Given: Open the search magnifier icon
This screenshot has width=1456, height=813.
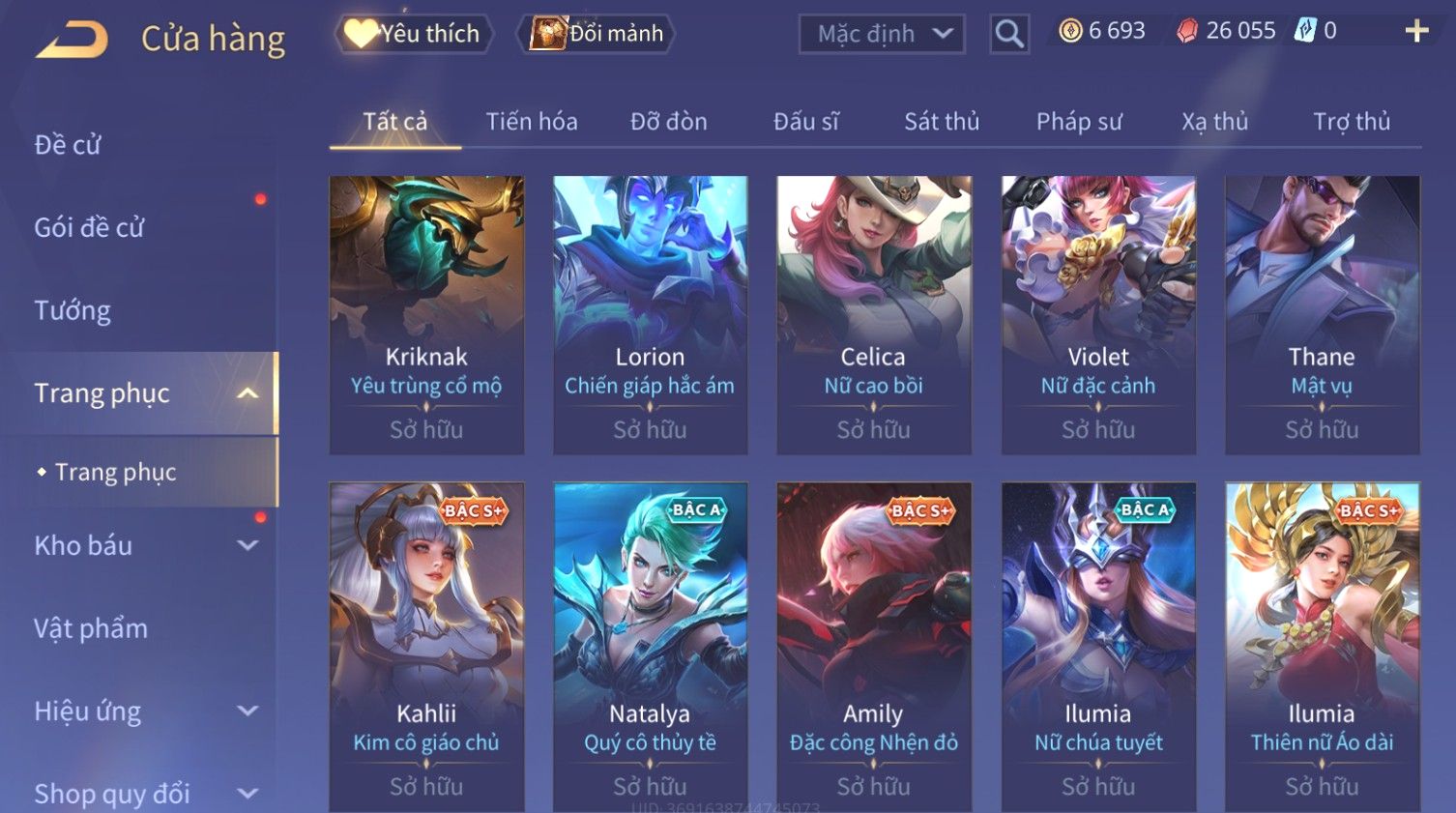Looking at the screenshot, I should coord(1008,35).
